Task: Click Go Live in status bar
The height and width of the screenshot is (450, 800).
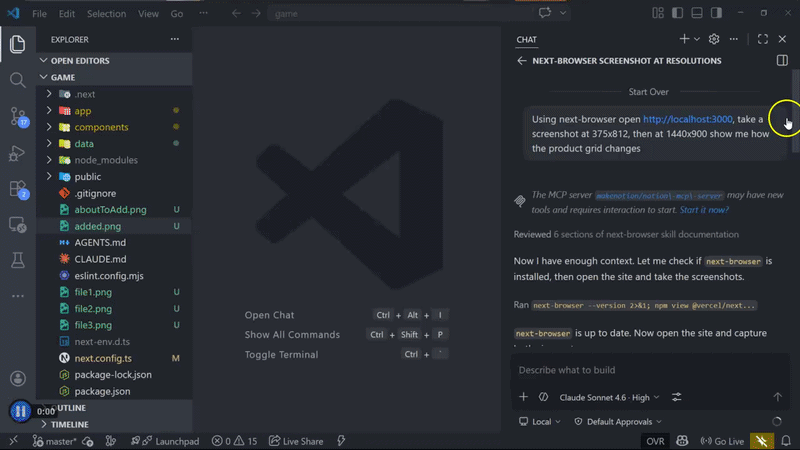Action: [x=722, y=441]
